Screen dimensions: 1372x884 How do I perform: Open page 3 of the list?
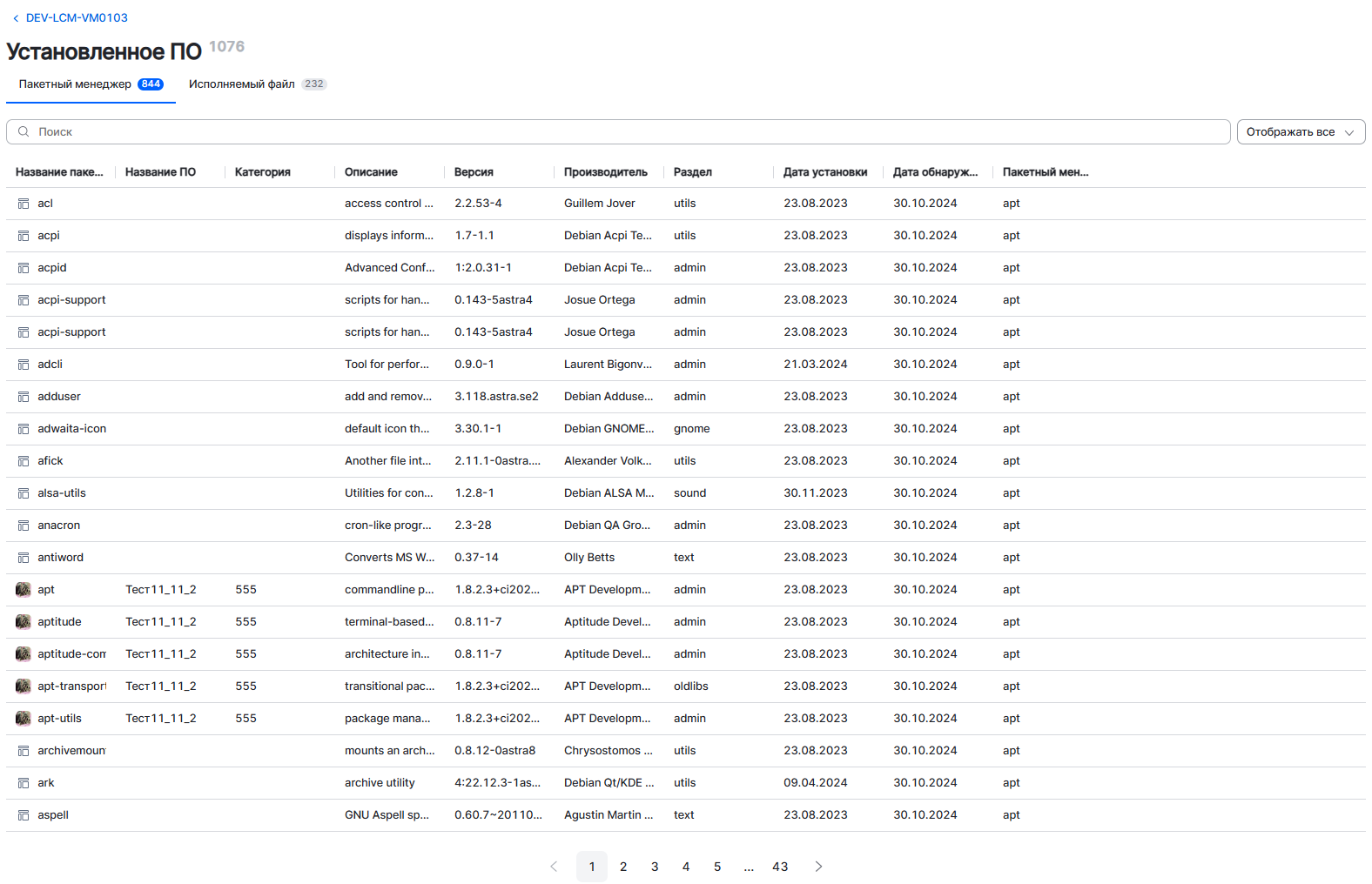(x=655, y=867)
